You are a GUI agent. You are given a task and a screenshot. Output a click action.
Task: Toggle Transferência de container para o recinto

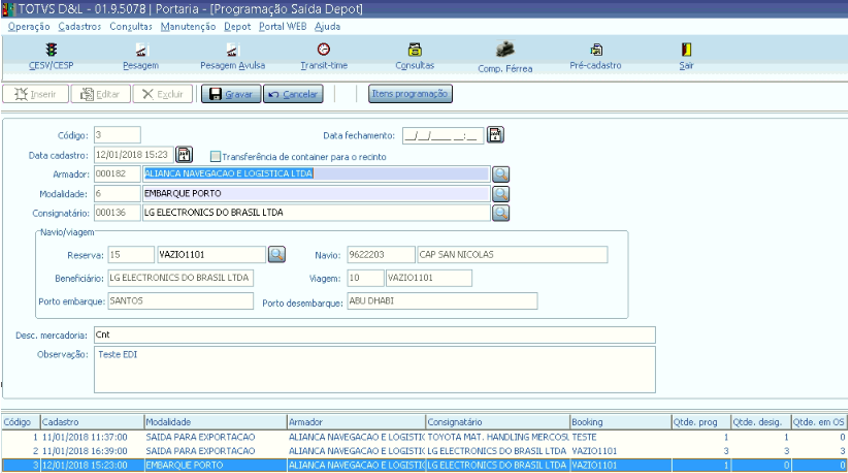click(215, 157)
